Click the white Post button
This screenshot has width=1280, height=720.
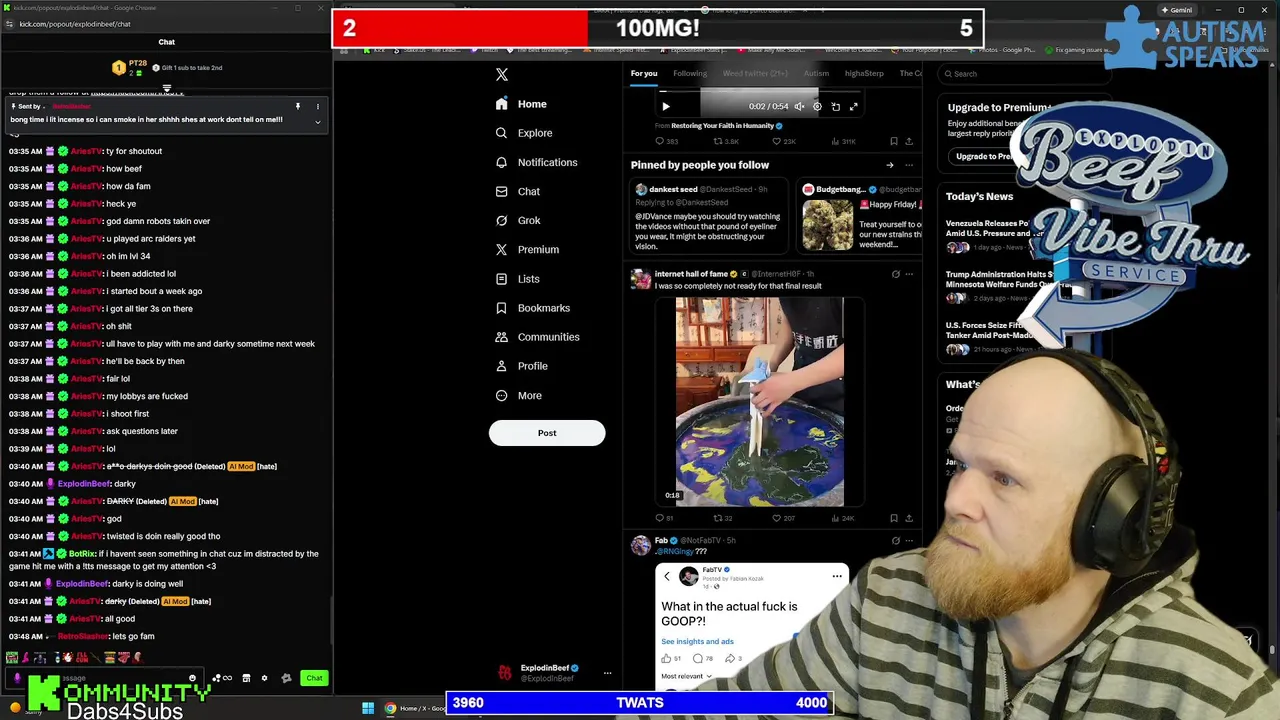[547, 433]
